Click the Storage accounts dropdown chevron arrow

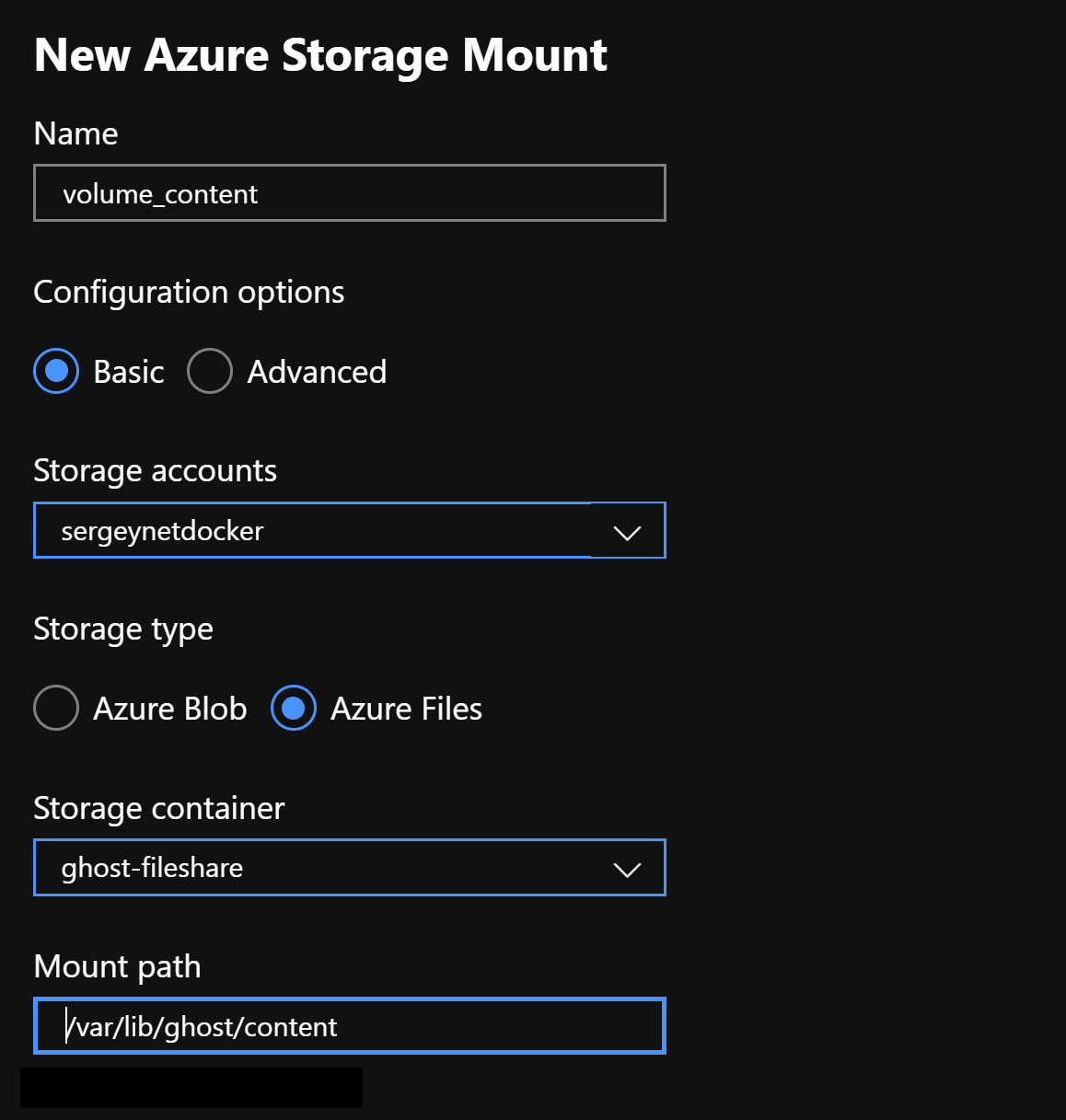coord(627,532)
